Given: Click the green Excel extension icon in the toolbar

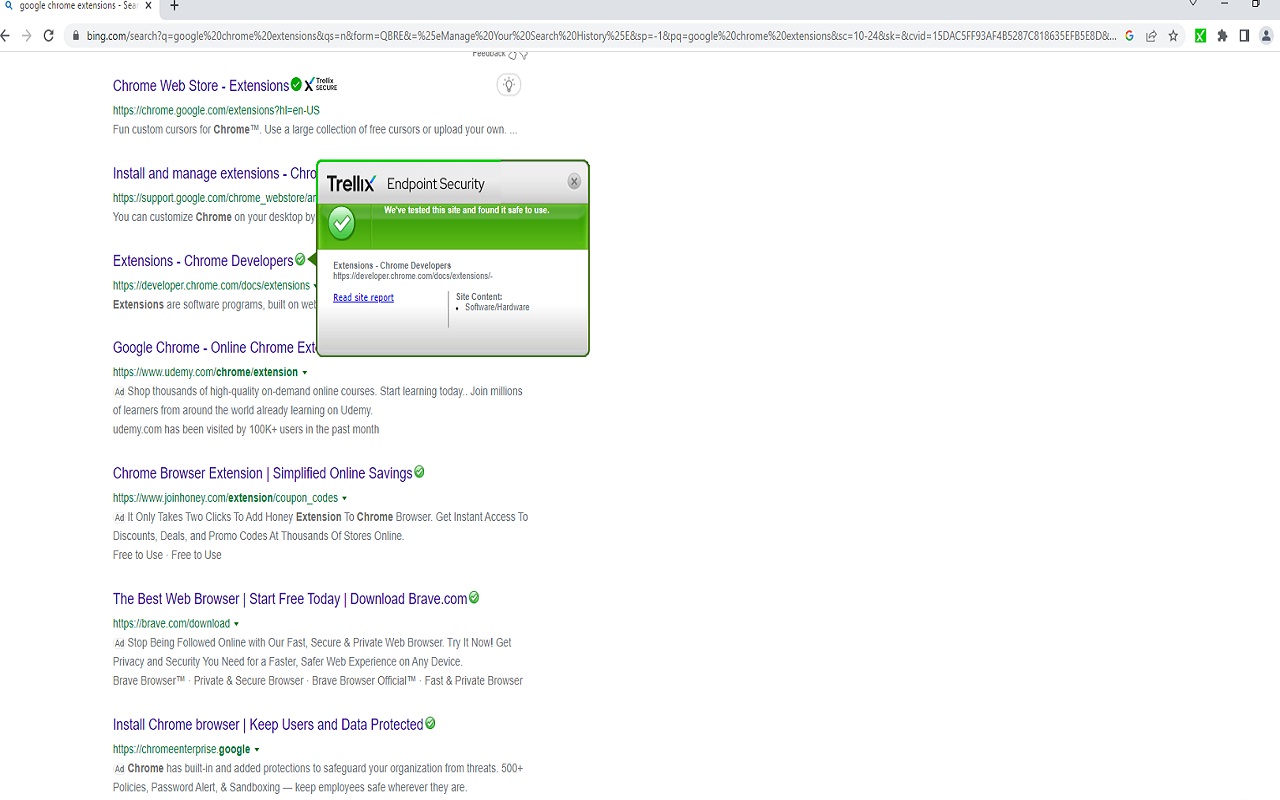Looking at the screenshot, I should click(1200, 35).
